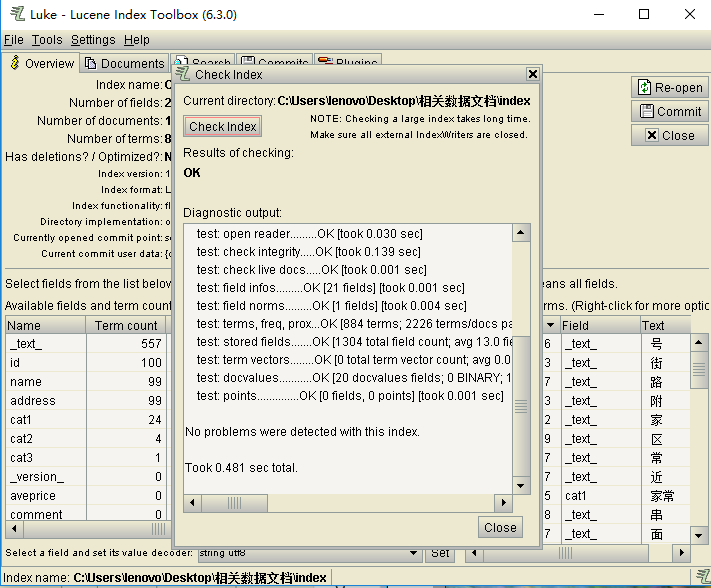Select the term row with text 家常
This screenshot has width=711, height=588.
pos(617,496)
